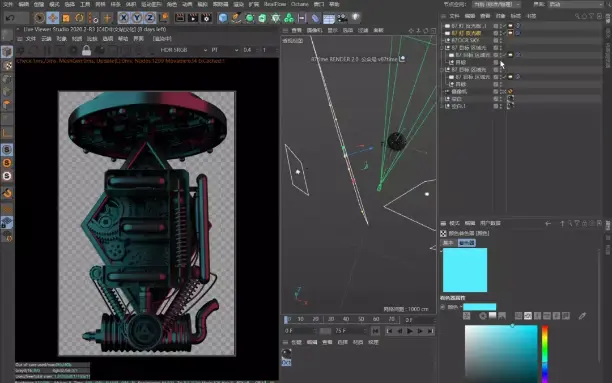612x383 pixels.
Task: Open the node space dropdown at top
Action: pyautogui.click(x=496, y=4)
